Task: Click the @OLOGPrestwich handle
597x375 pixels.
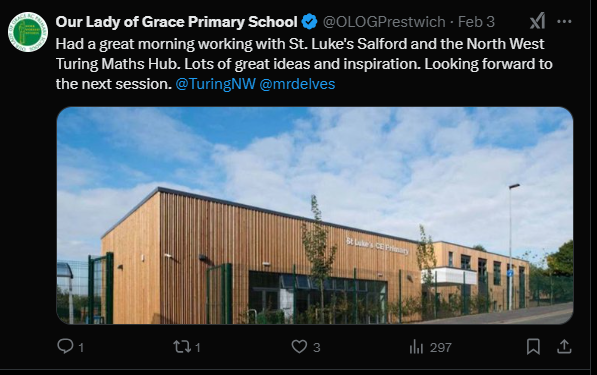Action: (x=384, y=22)
